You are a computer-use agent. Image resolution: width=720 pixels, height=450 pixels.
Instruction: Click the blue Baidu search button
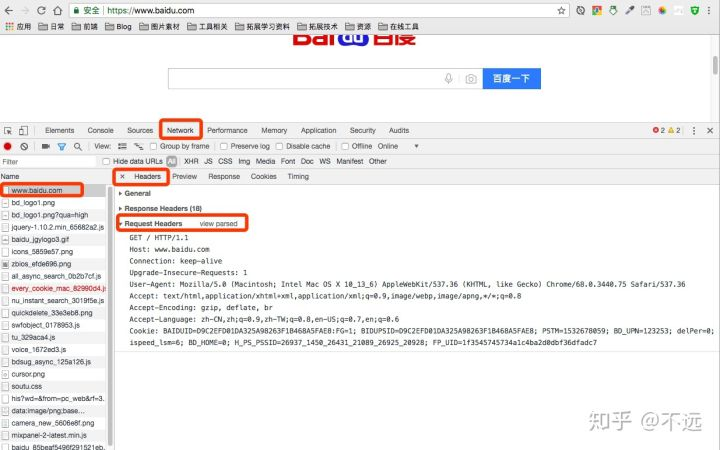(512, 79)
